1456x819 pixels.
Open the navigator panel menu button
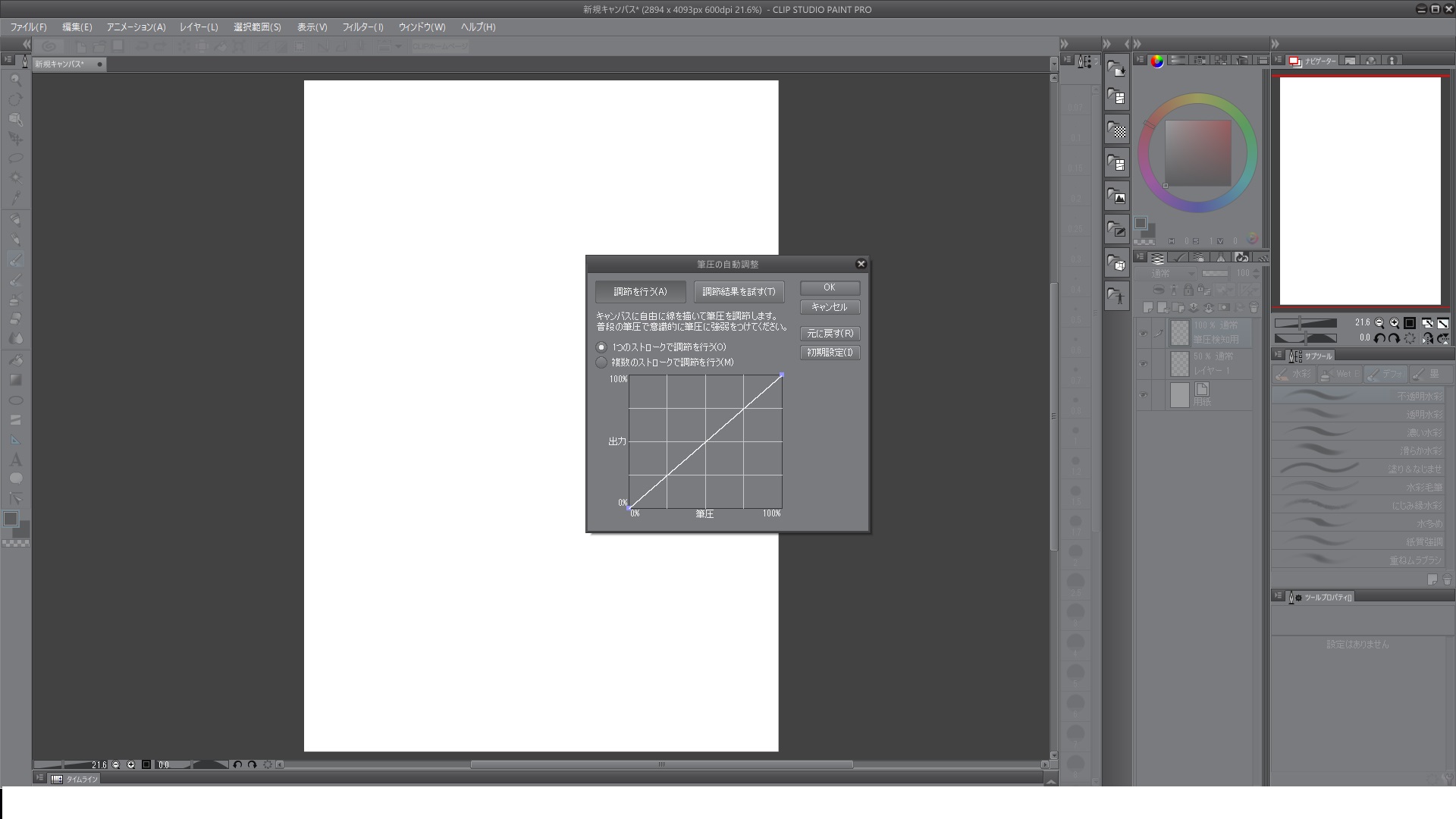pos(1279,60)
